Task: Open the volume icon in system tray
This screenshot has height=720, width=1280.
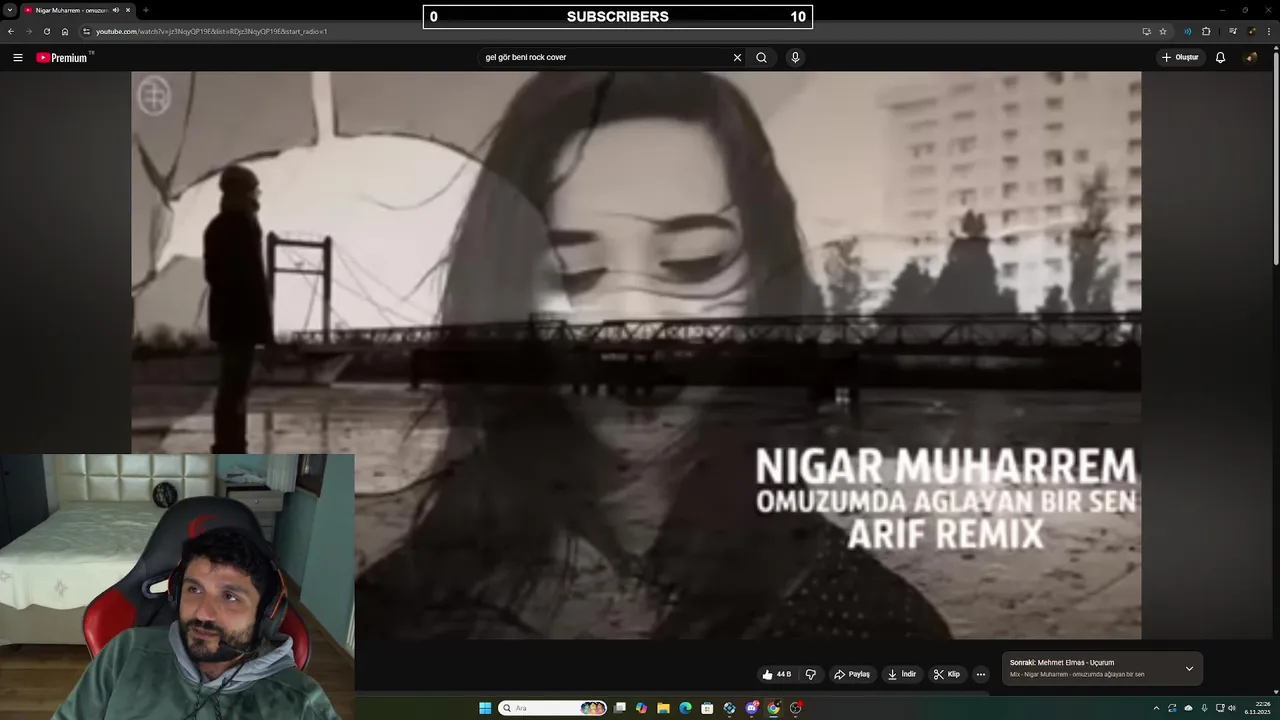Action: [x=1231, y=708]
